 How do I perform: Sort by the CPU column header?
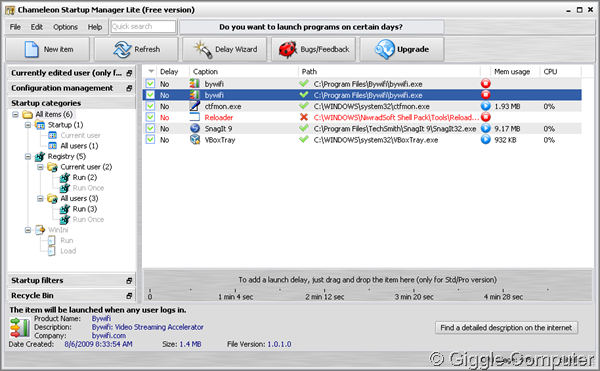pos(561,72)
